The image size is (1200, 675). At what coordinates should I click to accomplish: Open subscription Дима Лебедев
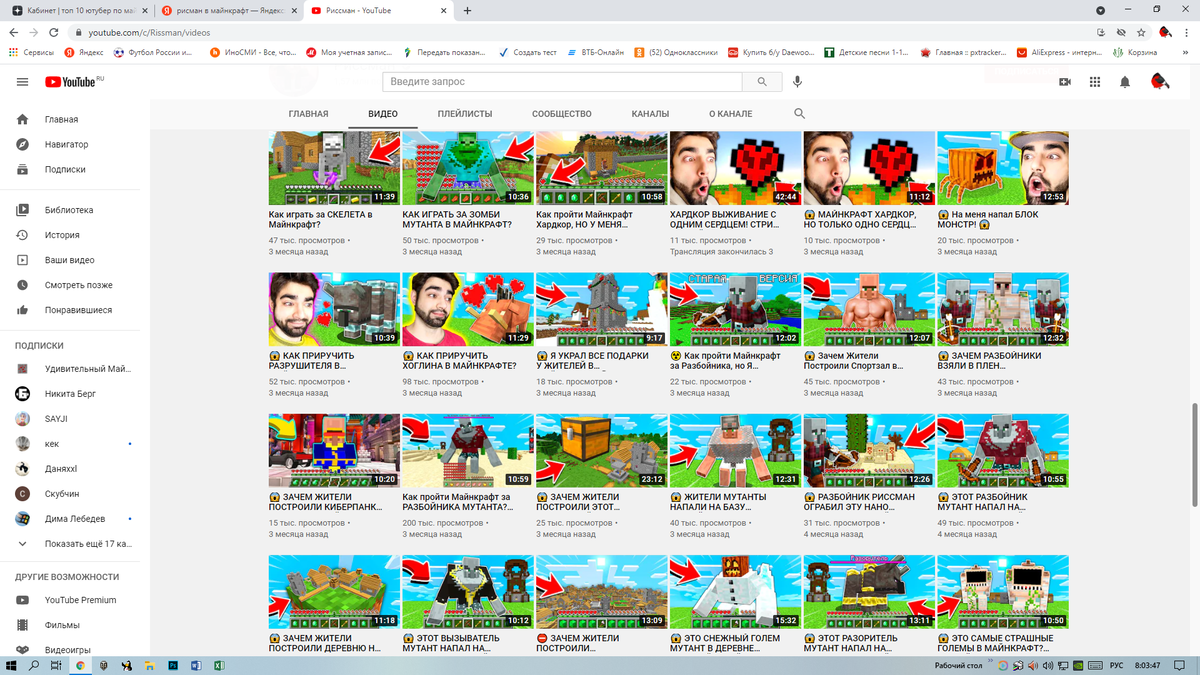coord(75,519)
